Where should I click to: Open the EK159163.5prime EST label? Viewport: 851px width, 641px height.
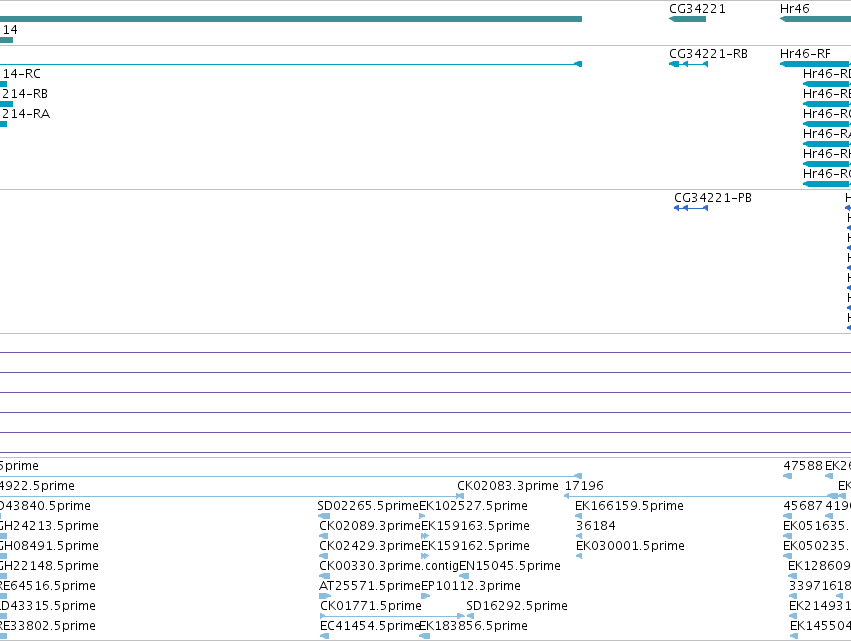pyautogui.click(x=475, y=526)
